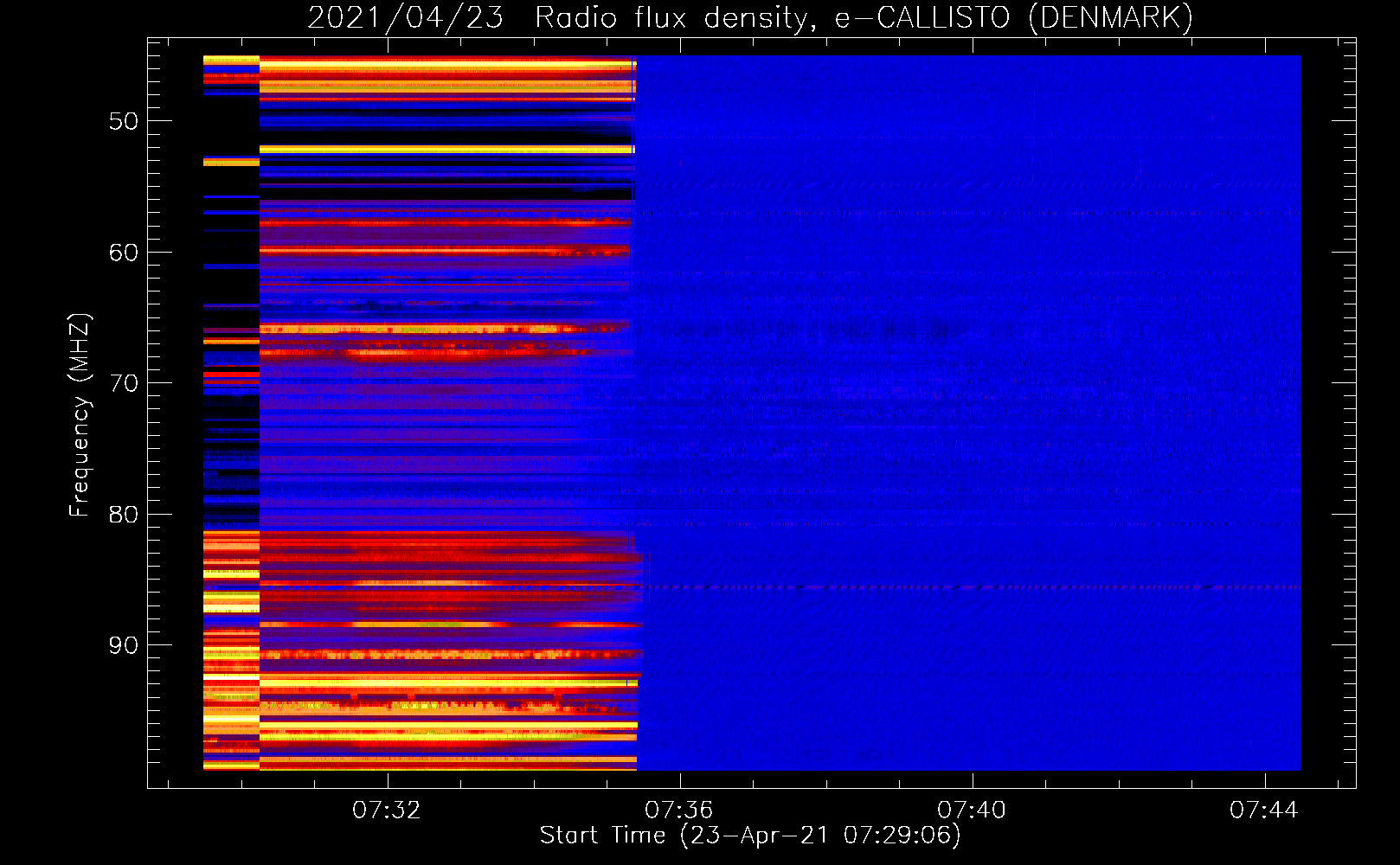Click the 50 MHz frequency tick label
Viewport: 1400px width, 865px height.
[124, 121]
